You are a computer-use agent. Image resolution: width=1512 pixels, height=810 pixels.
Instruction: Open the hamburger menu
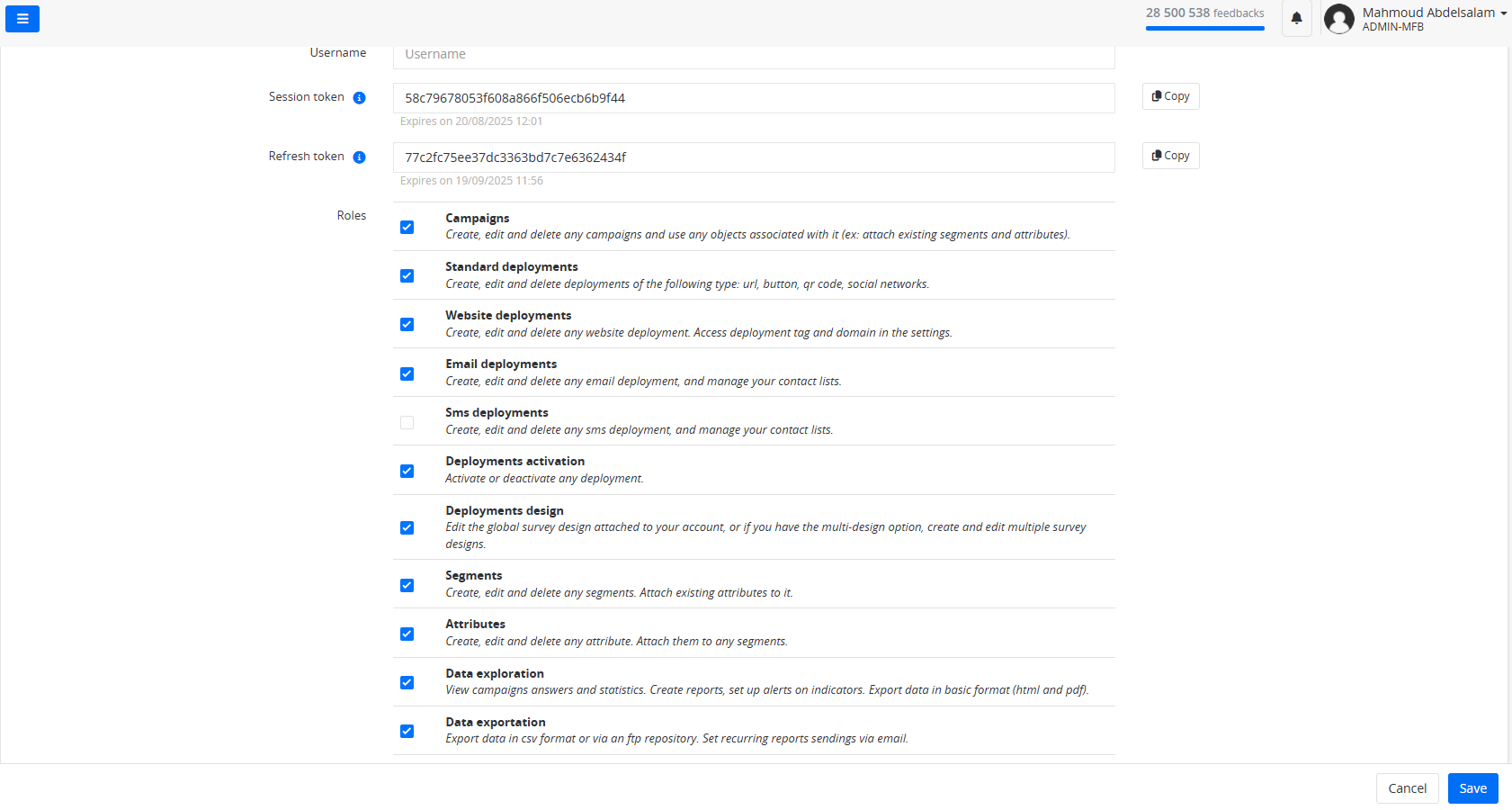pos(22,19)
